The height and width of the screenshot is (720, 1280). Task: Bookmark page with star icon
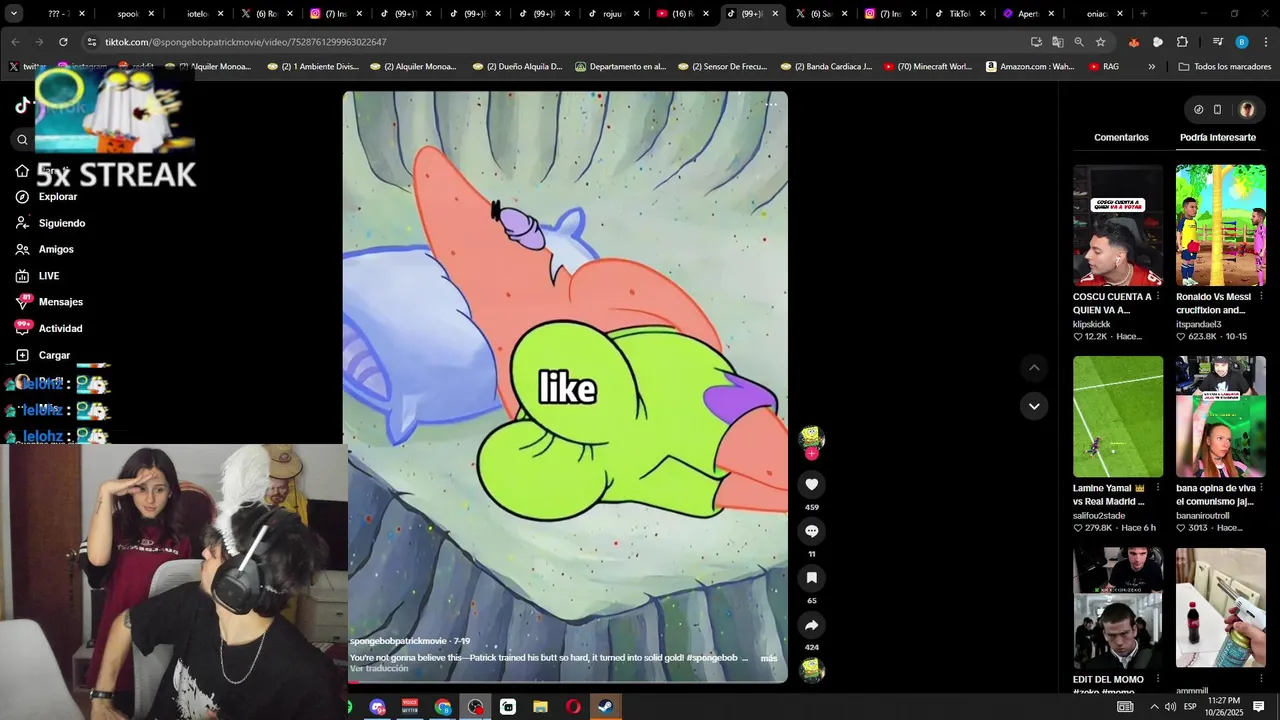1100,42
